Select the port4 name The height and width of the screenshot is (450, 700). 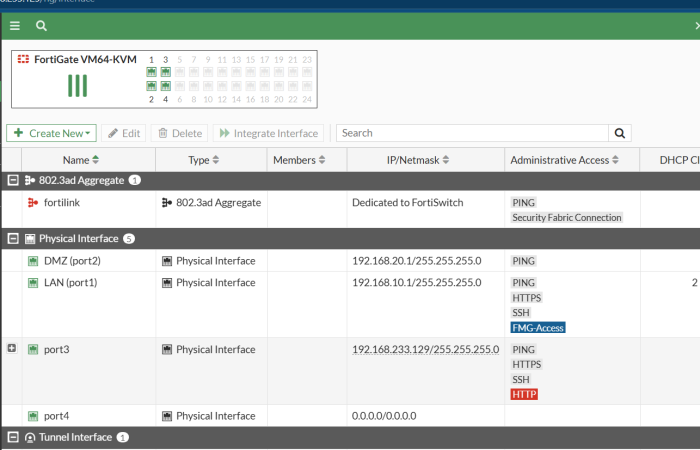57,416
